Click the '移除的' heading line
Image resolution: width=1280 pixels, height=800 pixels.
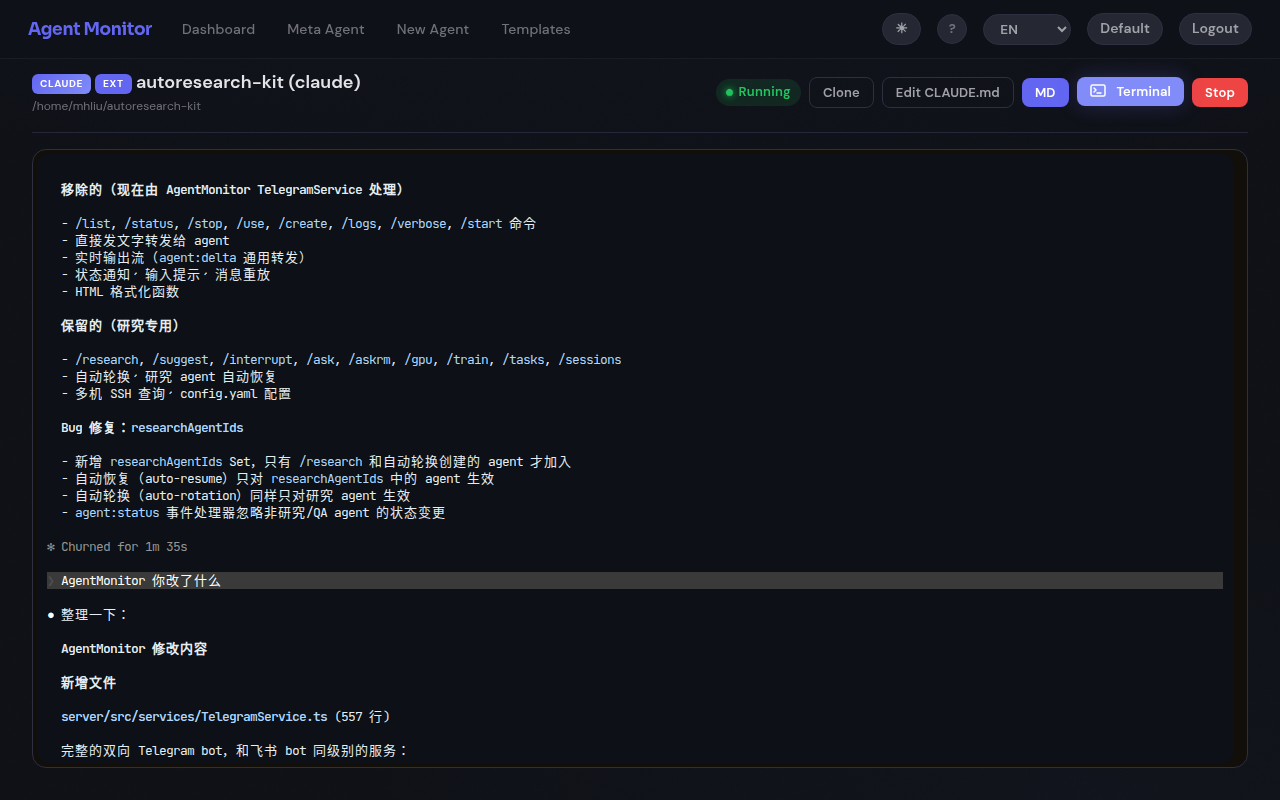click(232, 190)
